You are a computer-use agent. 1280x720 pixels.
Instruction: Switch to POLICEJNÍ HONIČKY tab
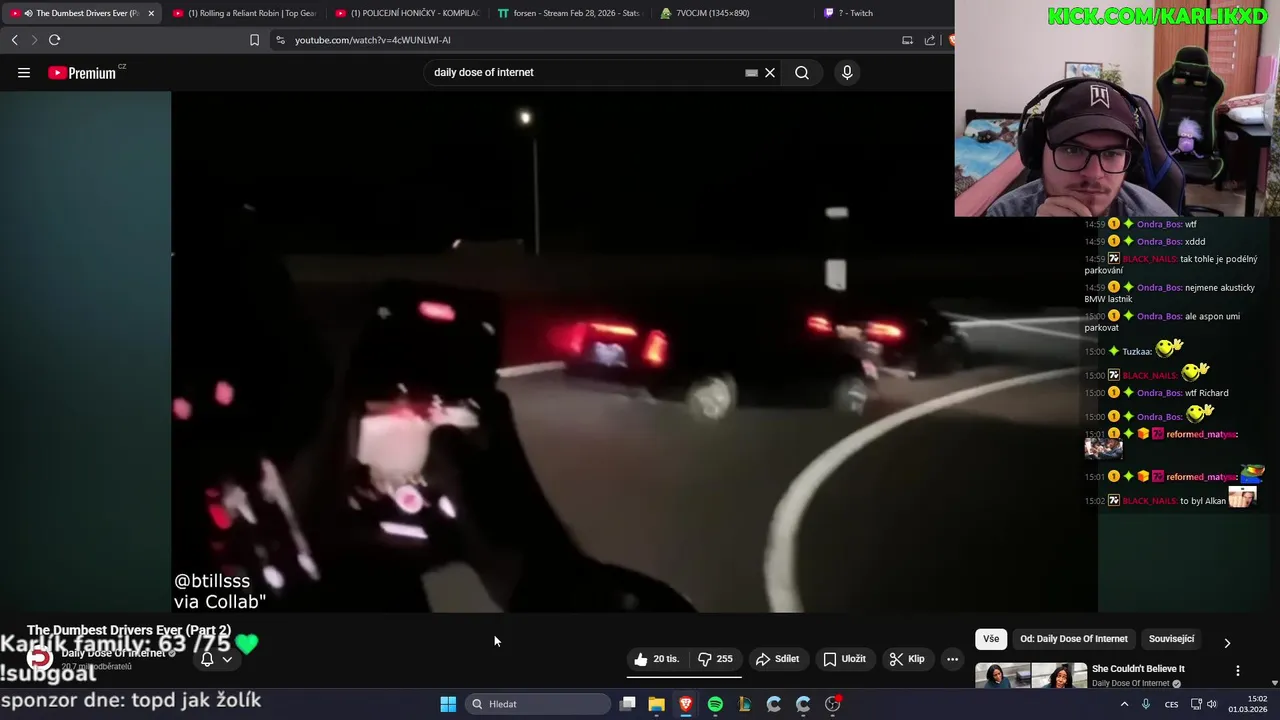coord(406,13)
